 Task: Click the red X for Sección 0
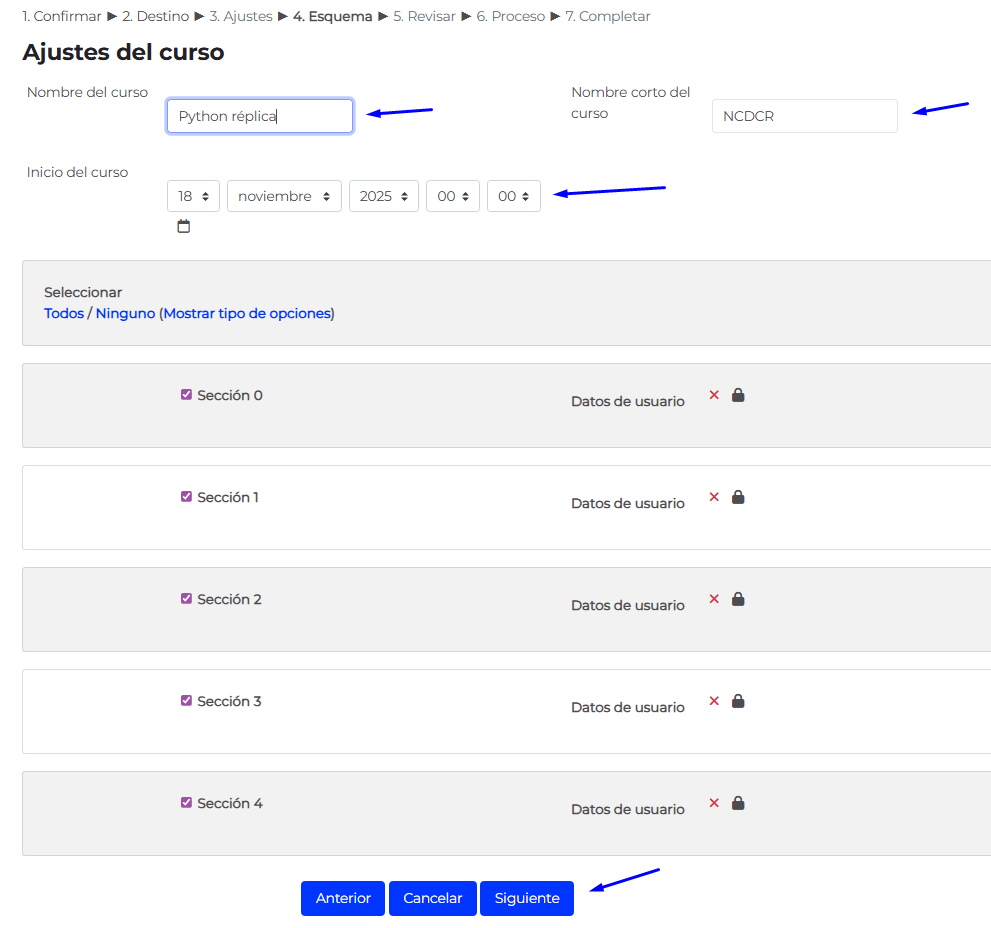pos(714,395)
